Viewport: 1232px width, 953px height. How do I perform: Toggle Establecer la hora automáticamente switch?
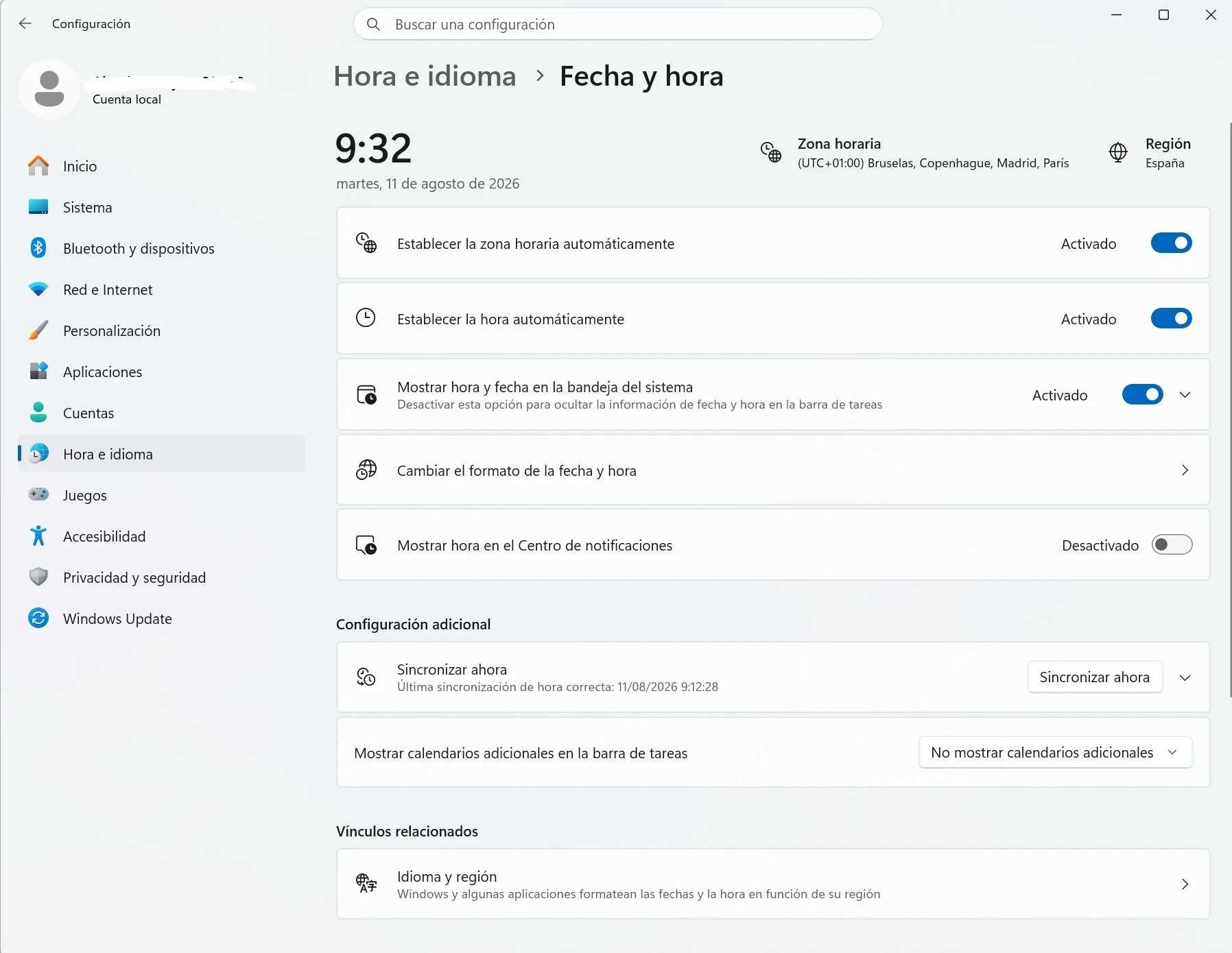[x=1172, y=319]
